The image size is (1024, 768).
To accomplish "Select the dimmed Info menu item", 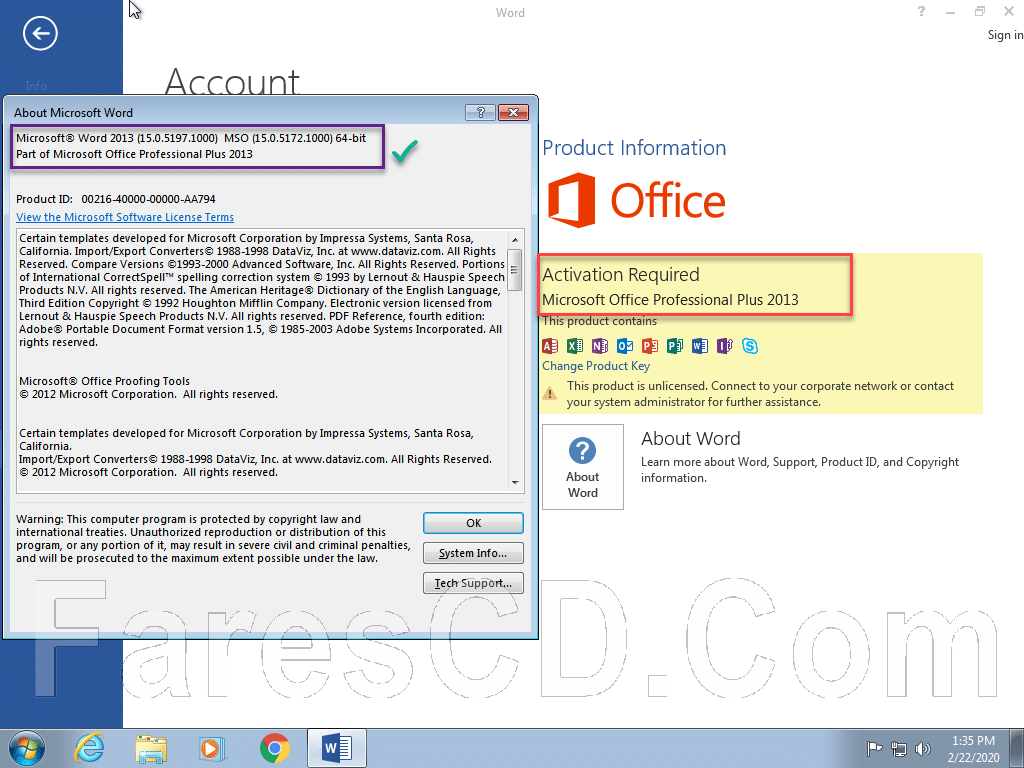I will [x=36, y=86].
